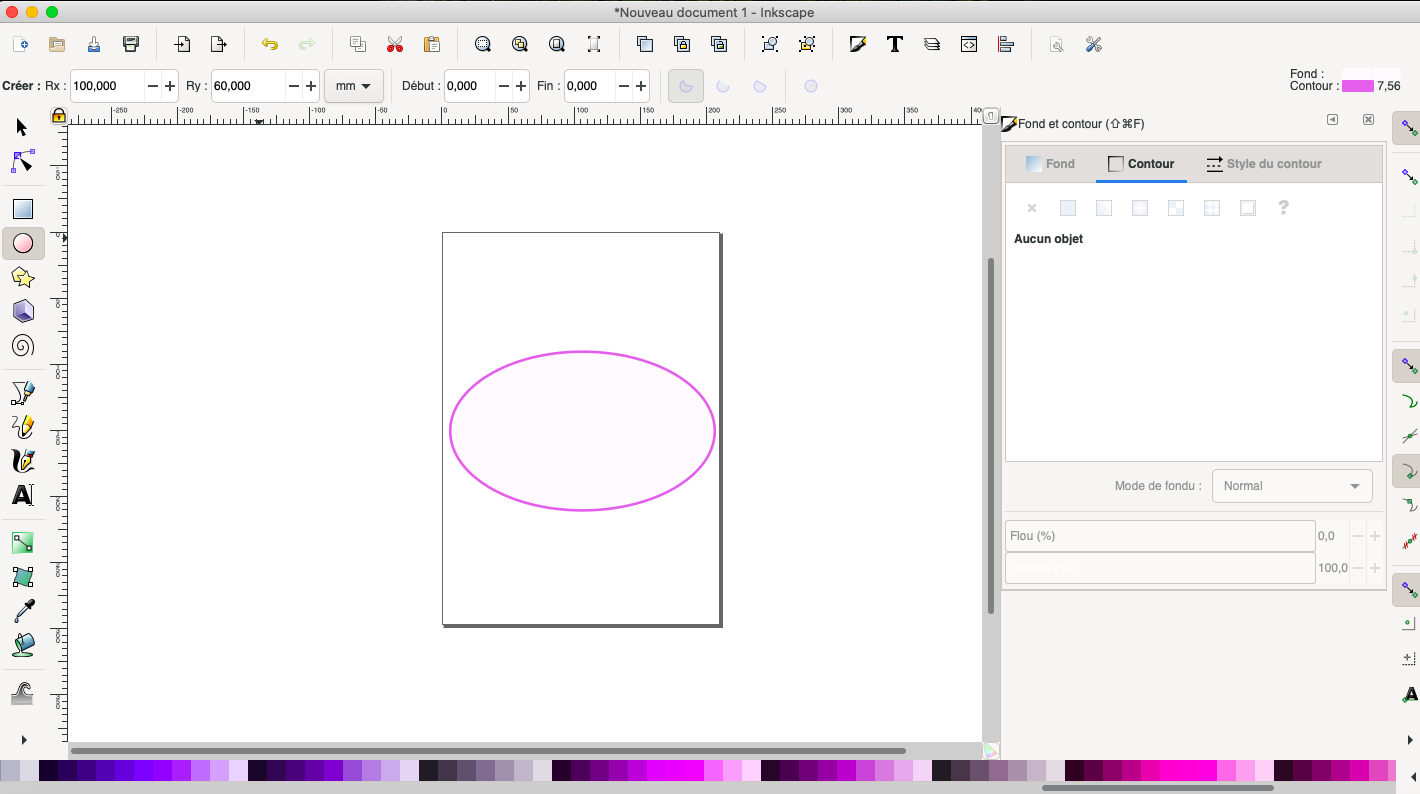Select the Pencil freehand tool
1420x794 pixels.
point(22,427)
